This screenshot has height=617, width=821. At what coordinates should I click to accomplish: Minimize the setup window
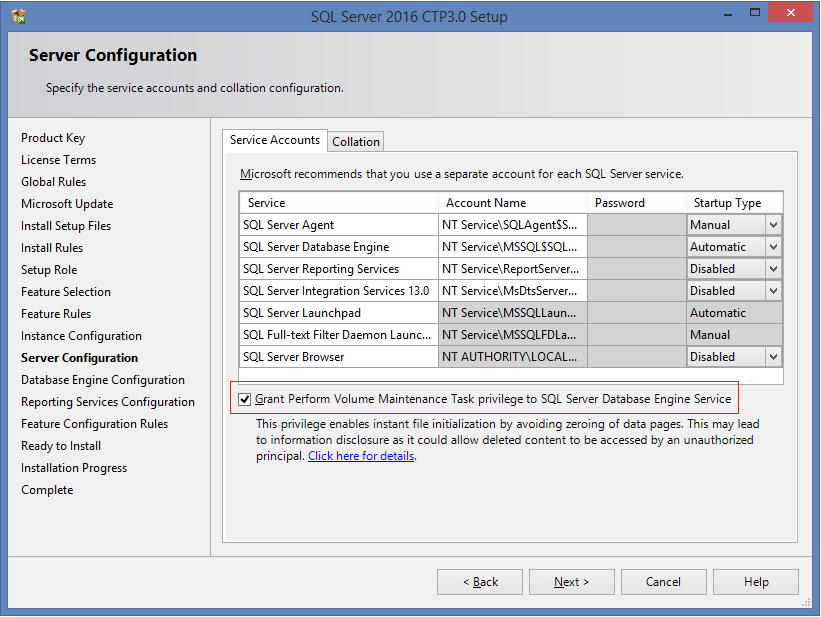[x=728, y=14]
